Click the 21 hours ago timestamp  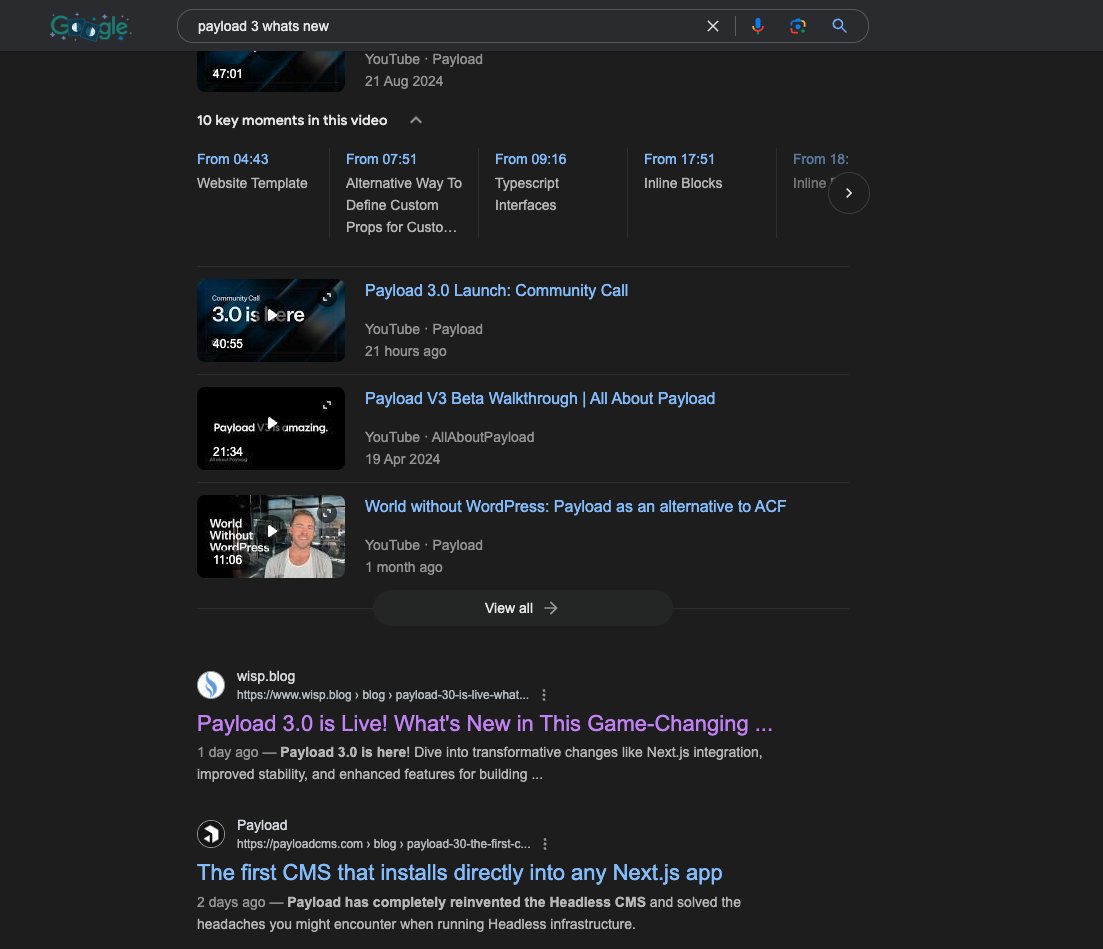405,351
